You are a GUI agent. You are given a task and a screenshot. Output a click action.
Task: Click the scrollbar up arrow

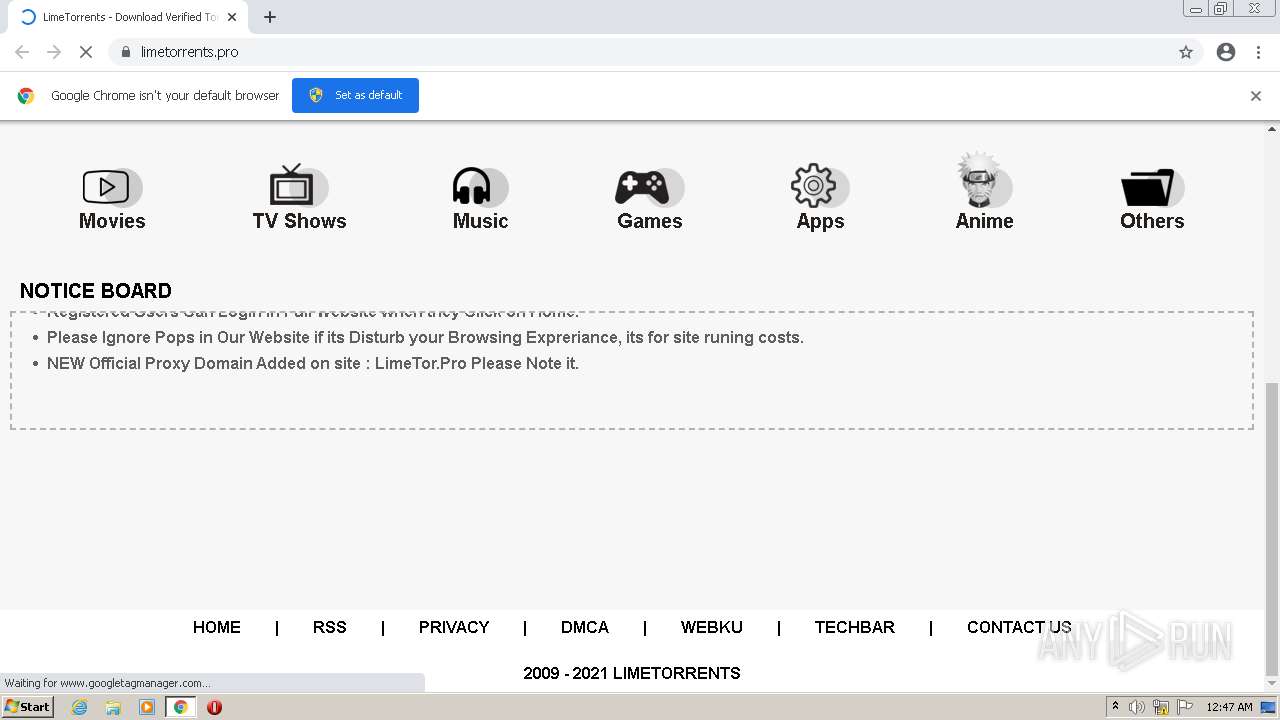(1272, 128)
